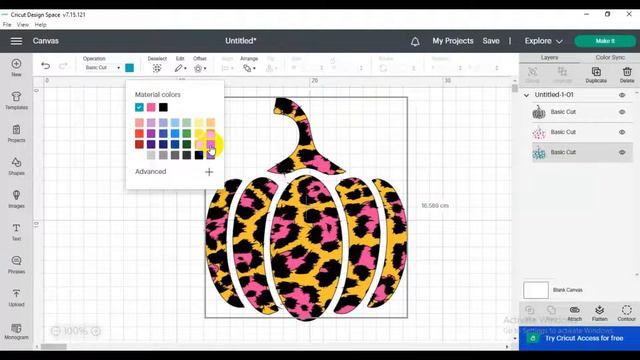Click the New project icon
This screenshot has width=640, height=360.
click(x=16, y=67)
